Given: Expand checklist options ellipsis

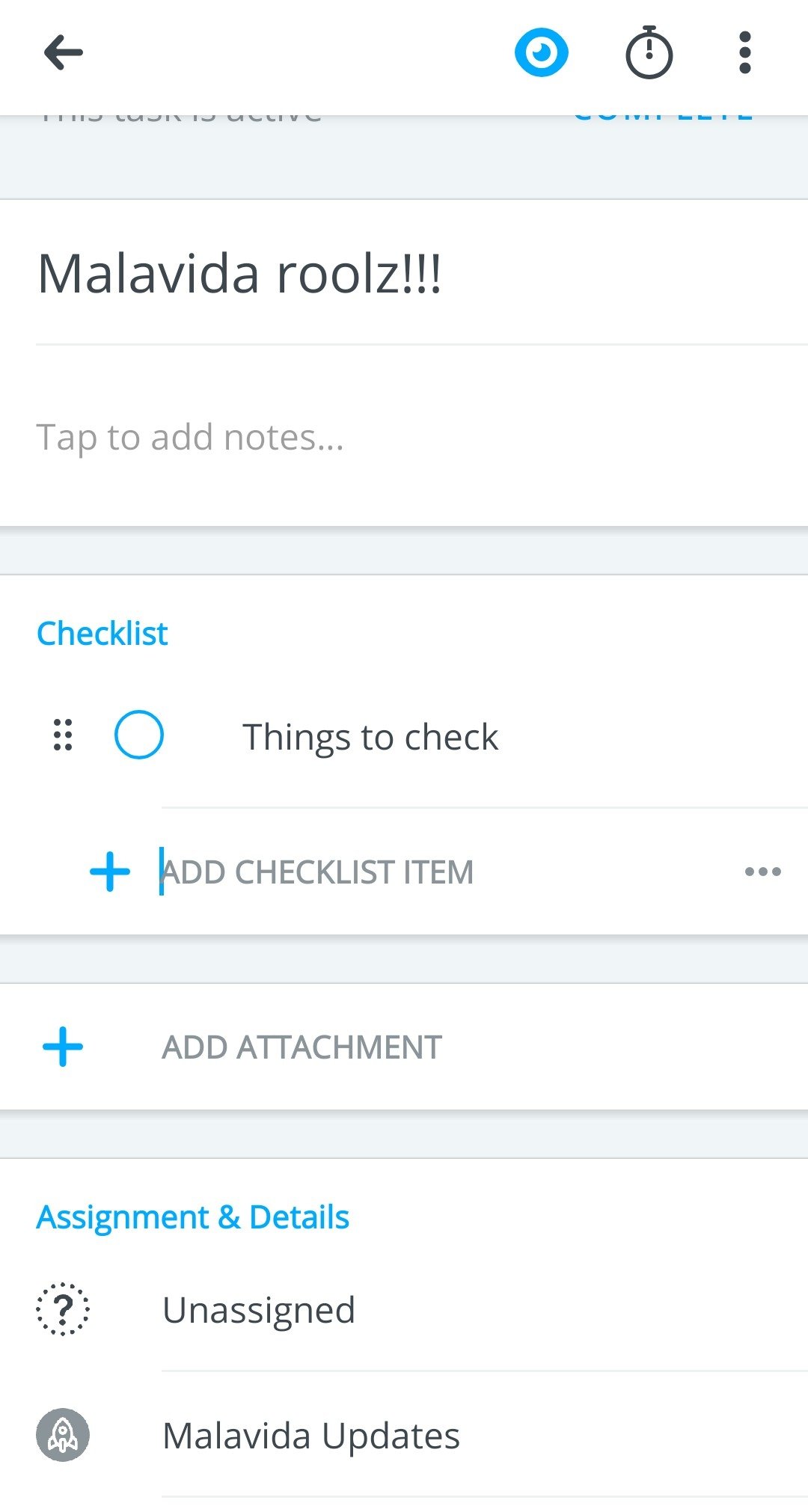Looking at the screenshot, I should point(763,872).
